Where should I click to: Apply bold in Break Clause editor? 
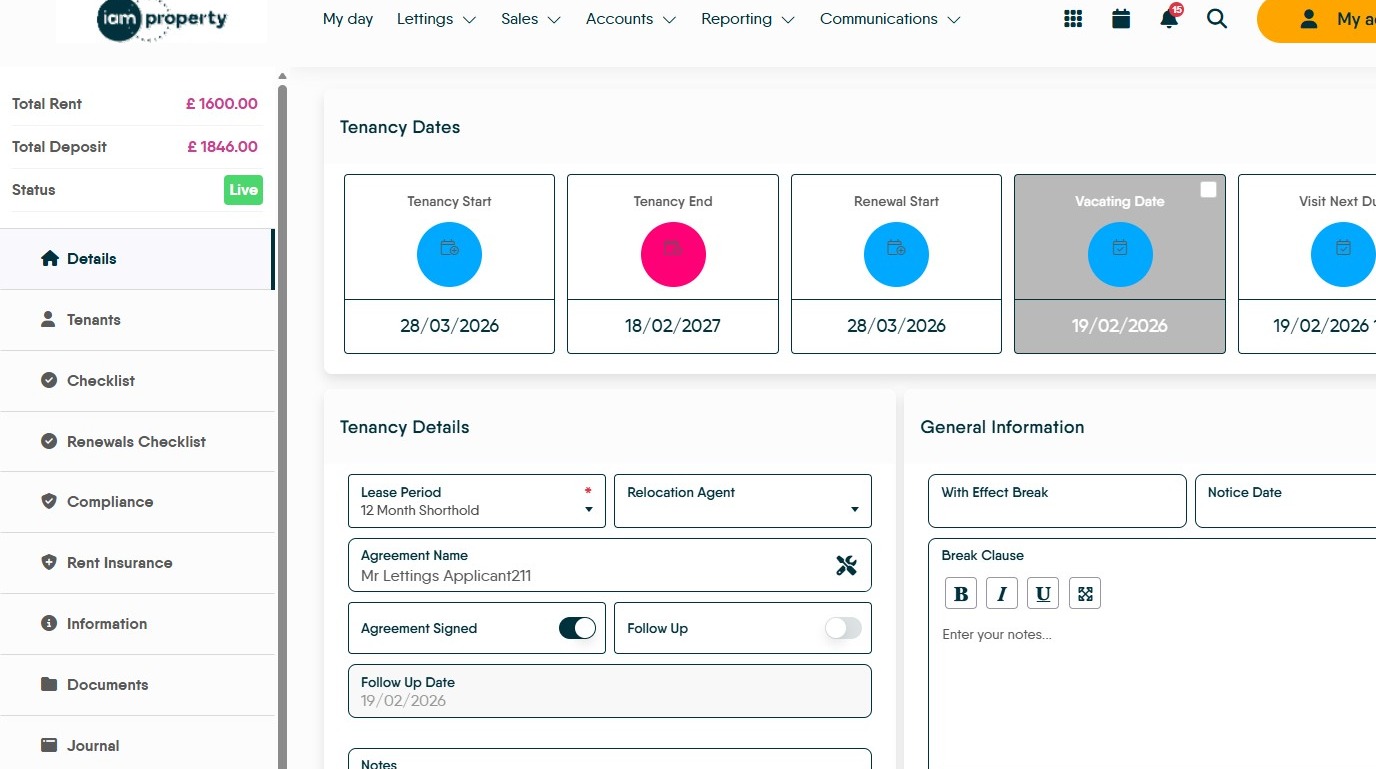click(961, 594)
